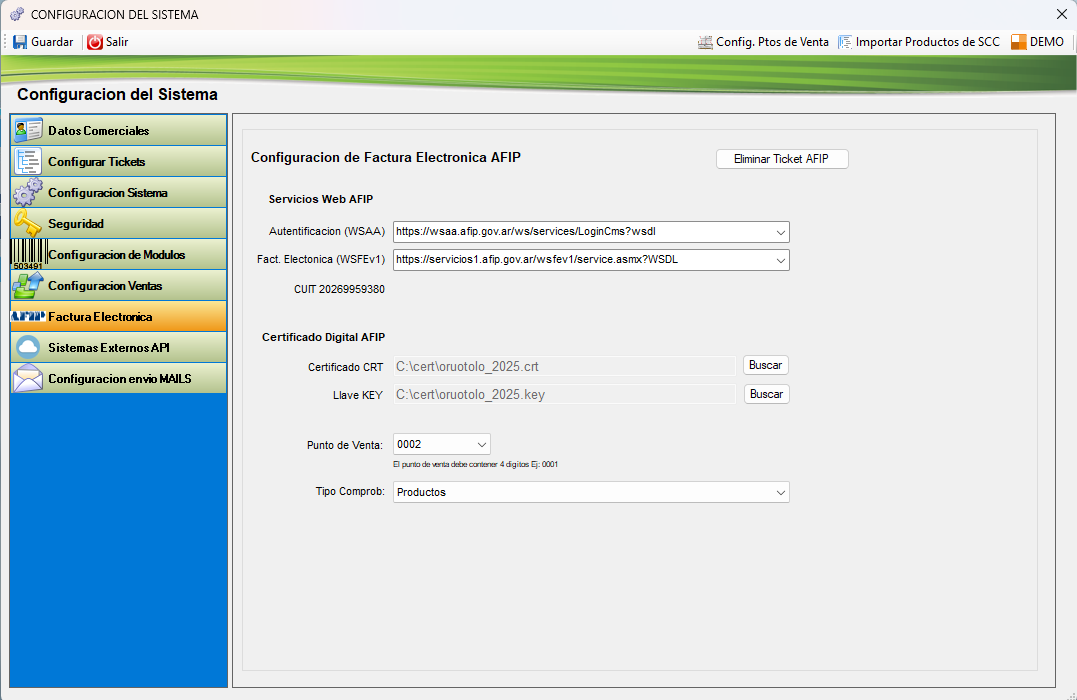Click the red Salir power icon
This screenshot has width=1077, height=700.
click(x=95, y=42)
